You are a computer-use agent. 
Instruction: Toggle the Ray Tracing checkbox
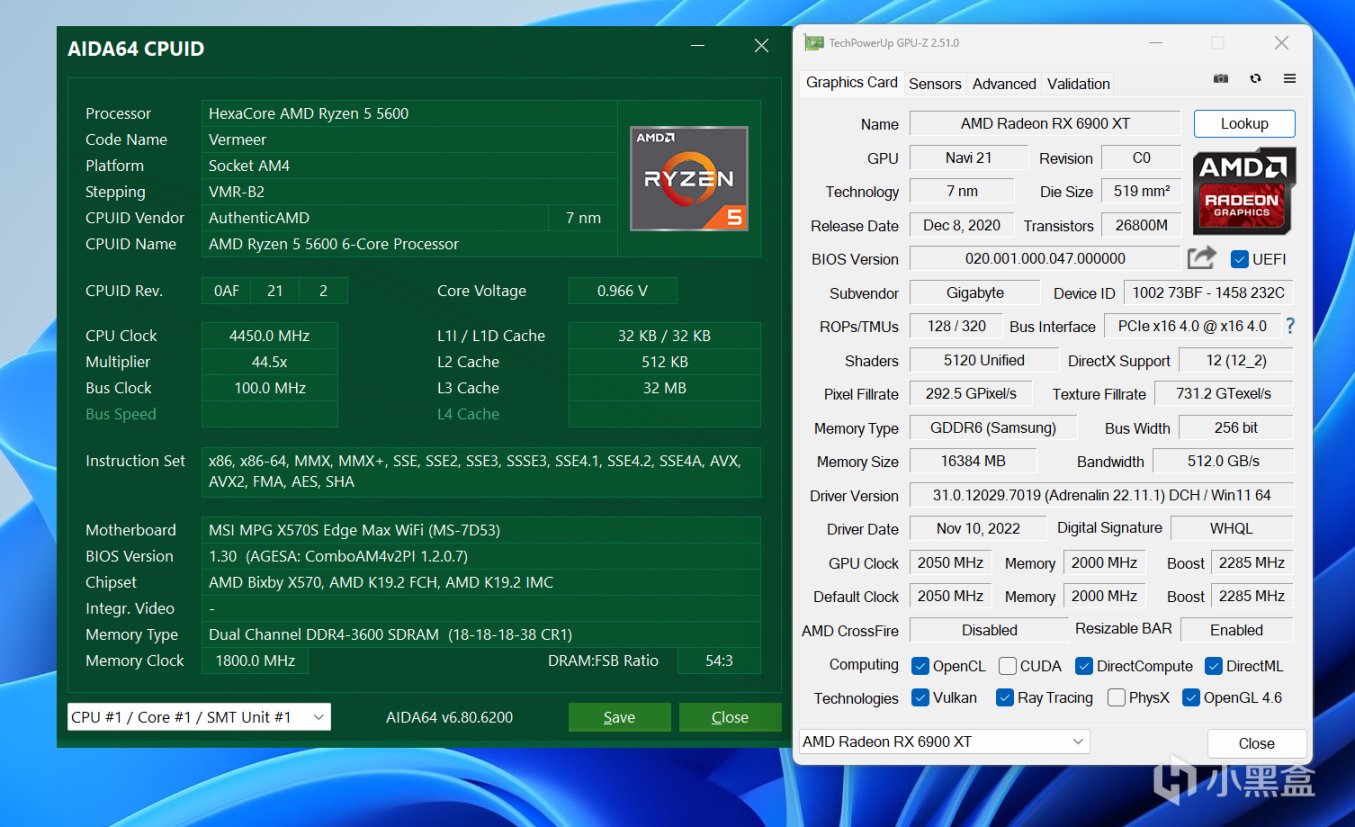coord(1005,698)
